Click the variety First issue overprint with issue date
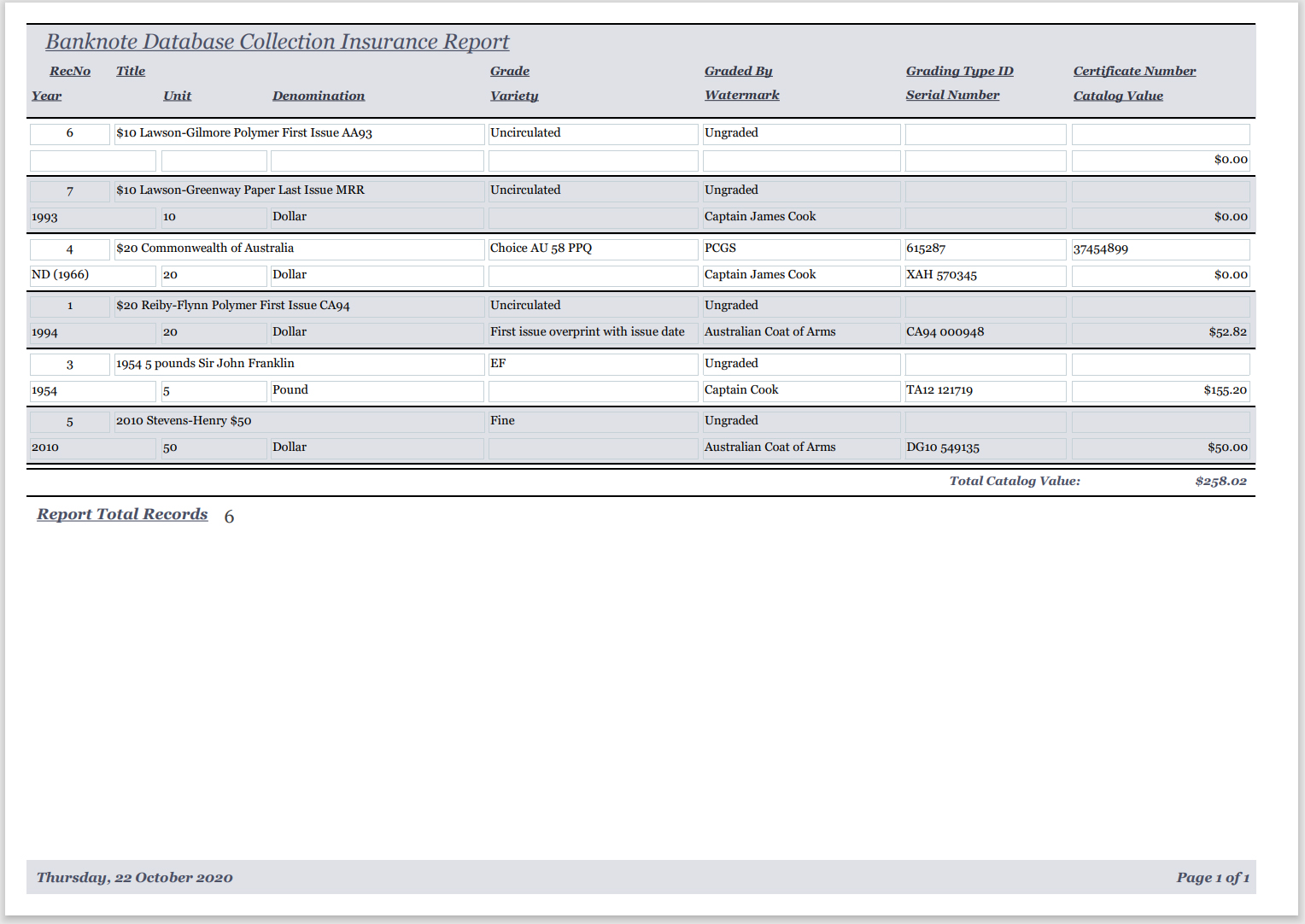The height and width of the screenshot is (924, 1305). (x=593, y=332)
